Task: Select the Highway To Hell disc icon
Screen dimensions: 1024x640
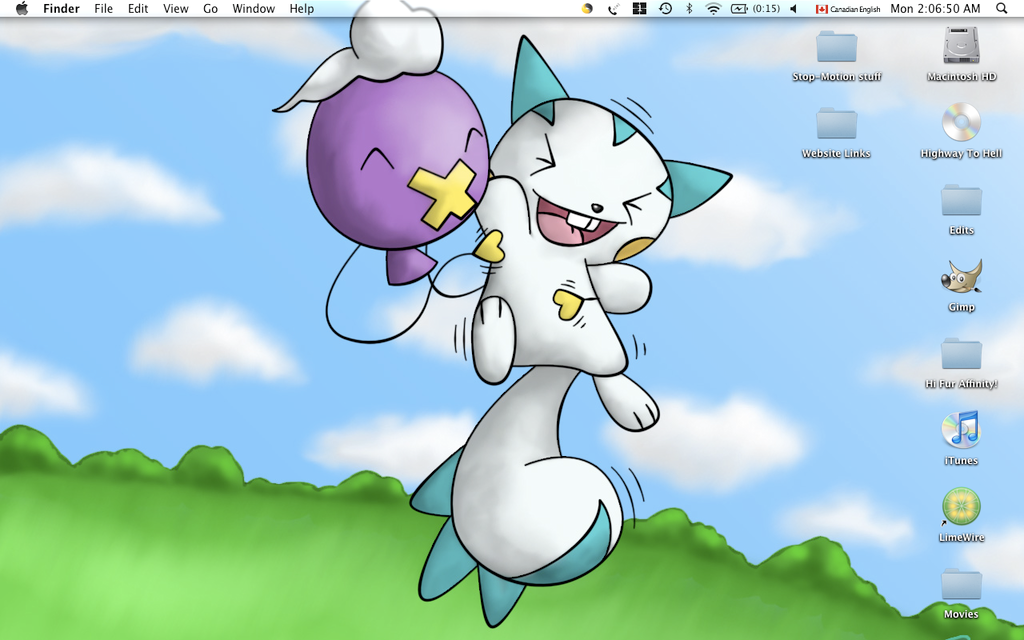Action: [x=961, y=122]
